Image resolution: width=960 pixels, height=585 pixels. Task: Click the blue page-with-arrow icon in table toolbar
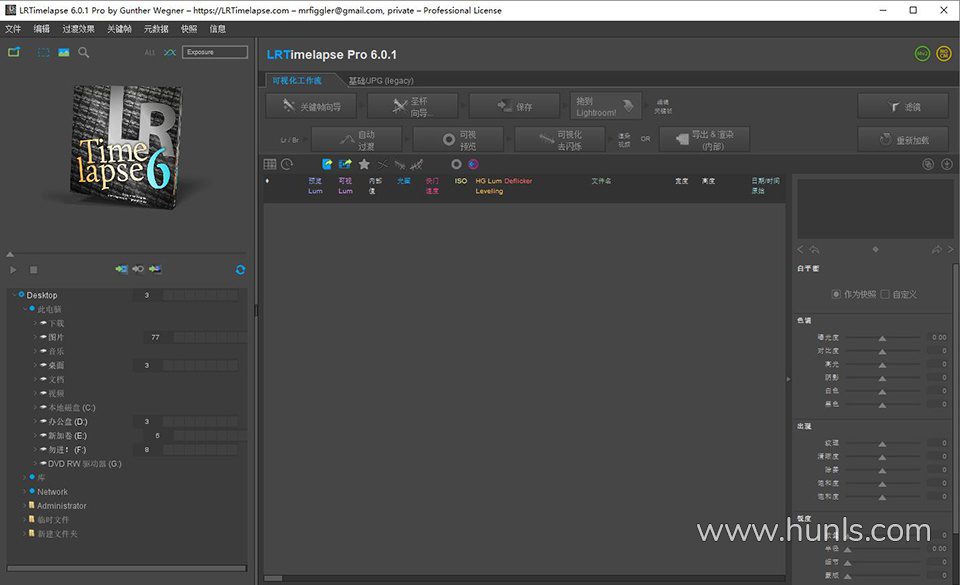pyautogui.click(x=327, y=164)
